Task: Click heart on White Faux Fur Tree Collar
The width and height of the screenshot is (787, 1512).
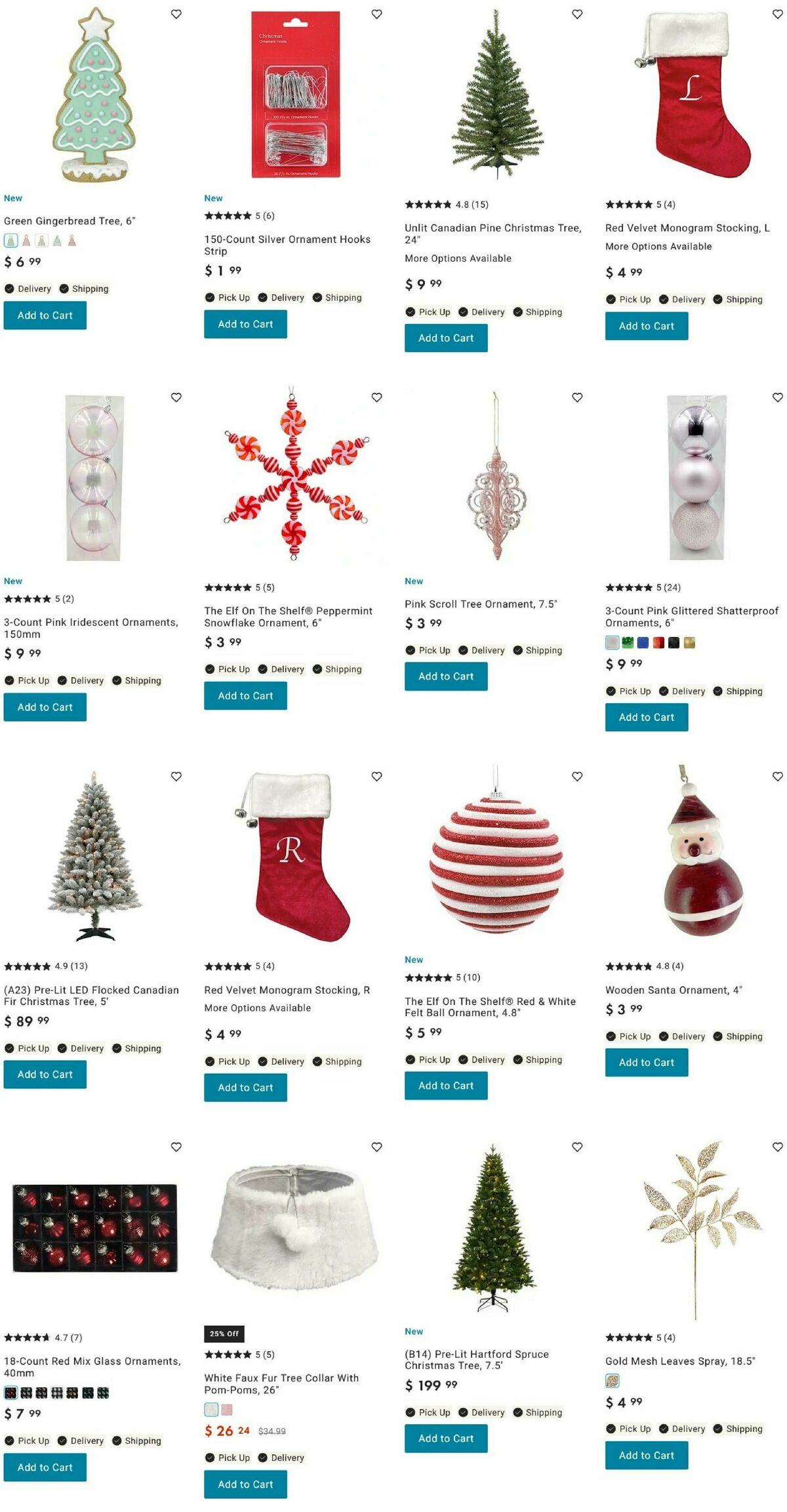Action: [x=377, y=1147]
